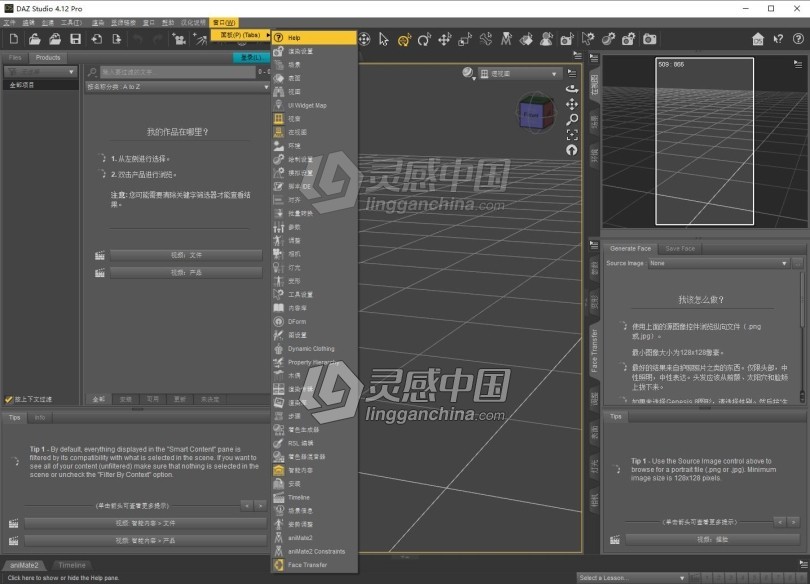Click the search magnifier icon in Products

point(92,72)
